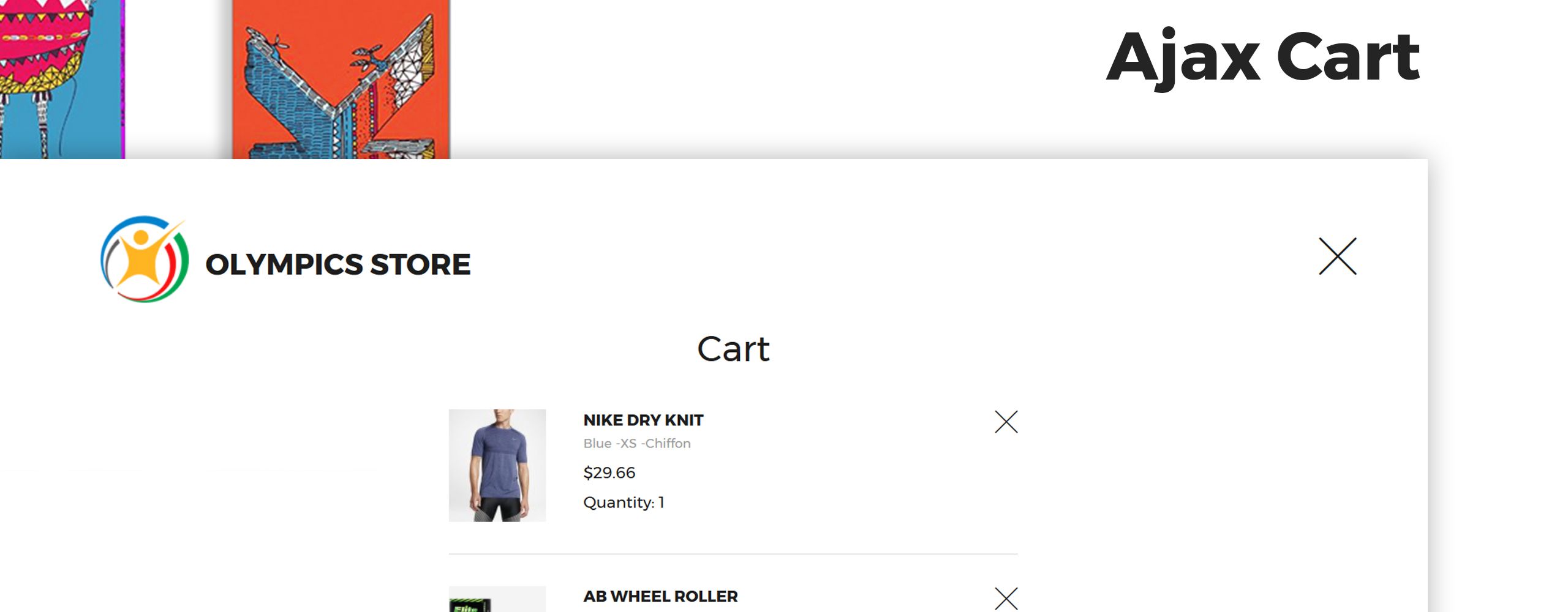Viewport: 1568px width, 612px height.
Task: Click the word STORE in the store name
Action: pos(420,265)
